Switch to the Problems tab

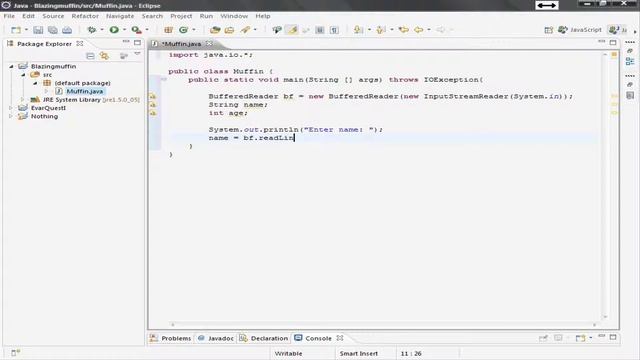[171, 338]
